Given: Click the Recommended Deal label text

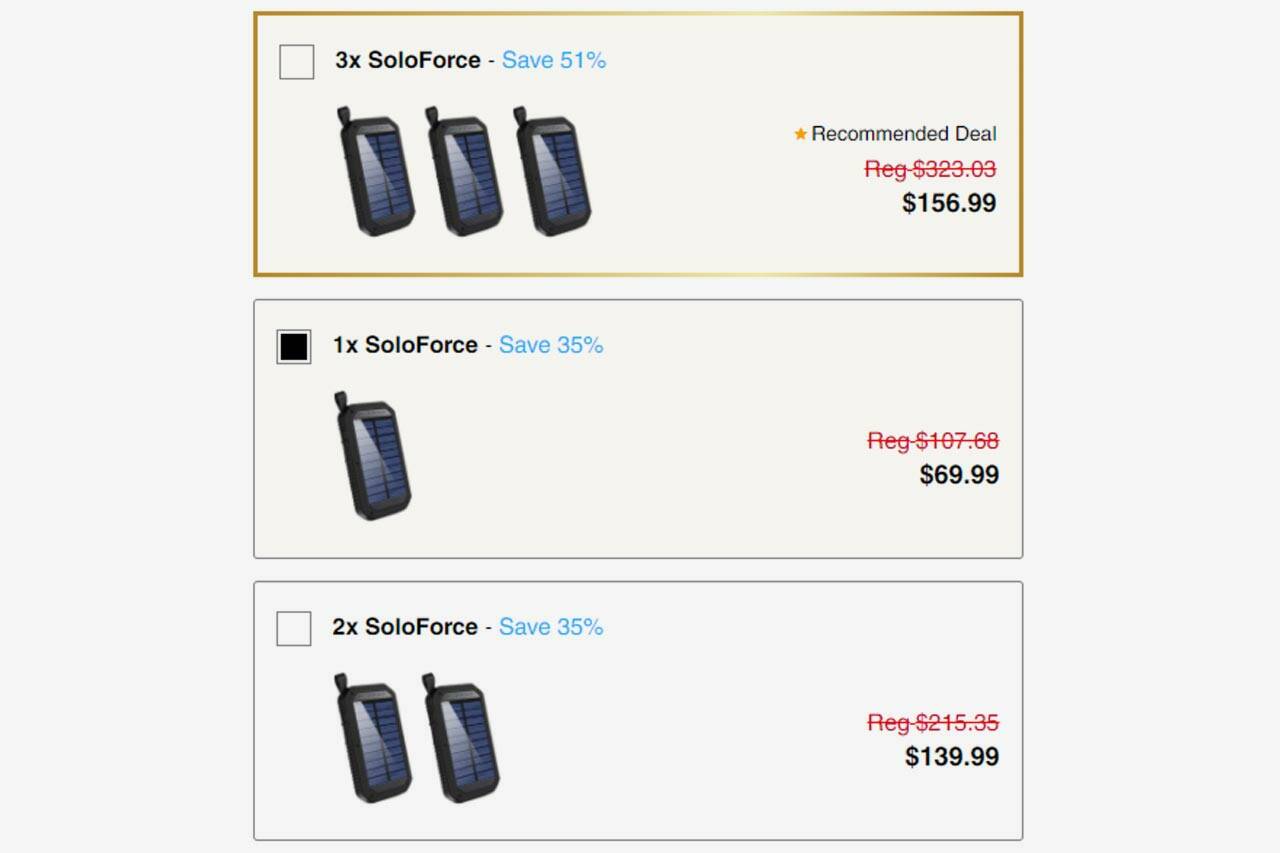Looking at the screenshot, I should [904, 134].
